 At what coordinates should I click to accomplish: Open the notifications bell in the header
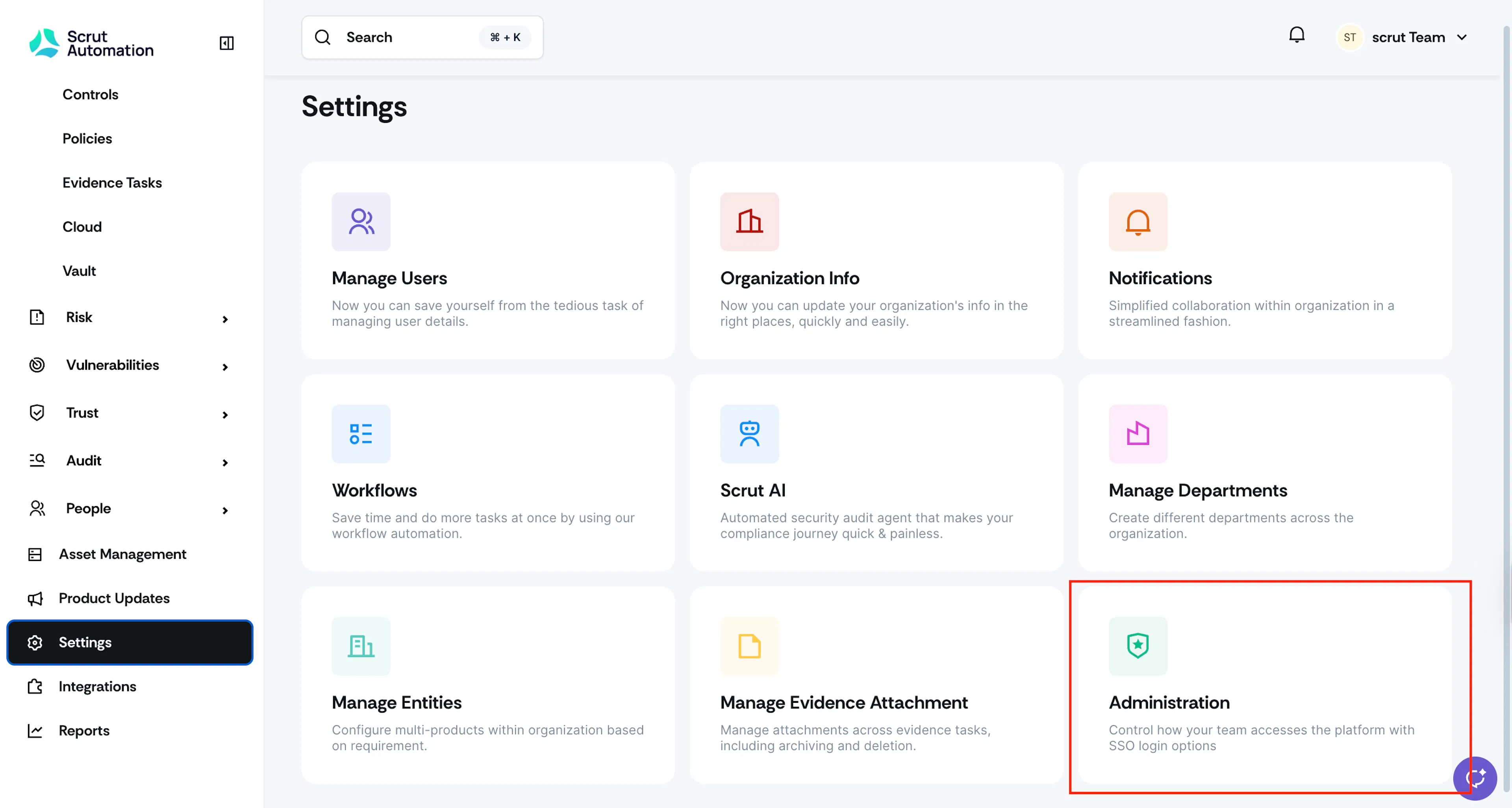(x=1297, y=35)
